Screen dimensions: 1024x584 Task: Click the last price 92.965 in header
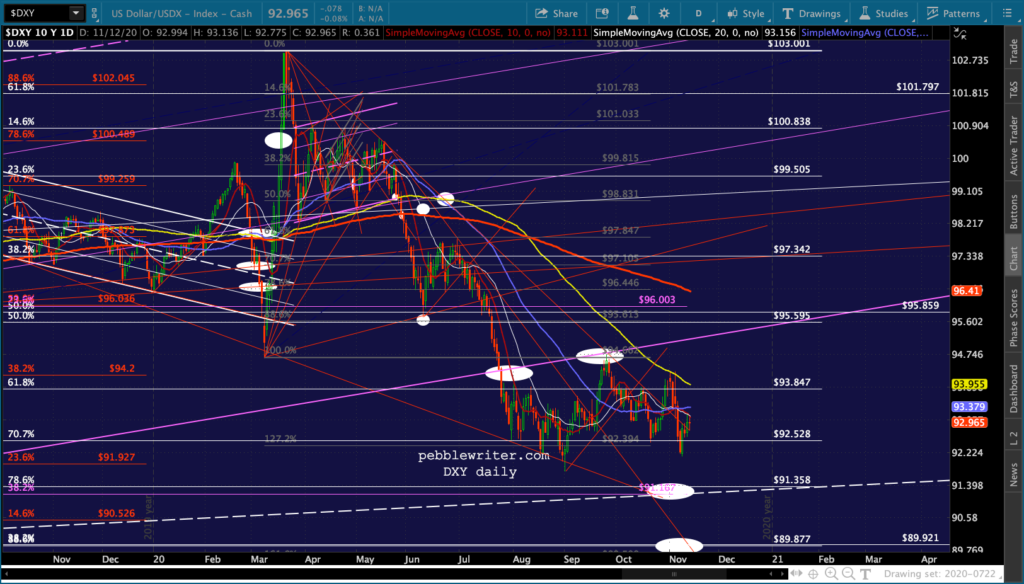point(287,13)
